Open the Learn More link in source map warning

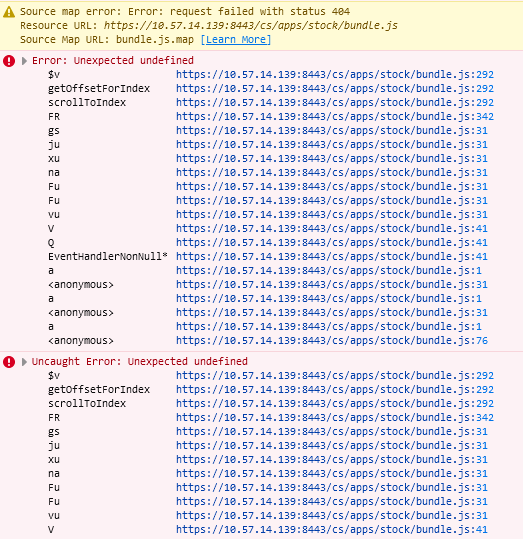point(236,40)
